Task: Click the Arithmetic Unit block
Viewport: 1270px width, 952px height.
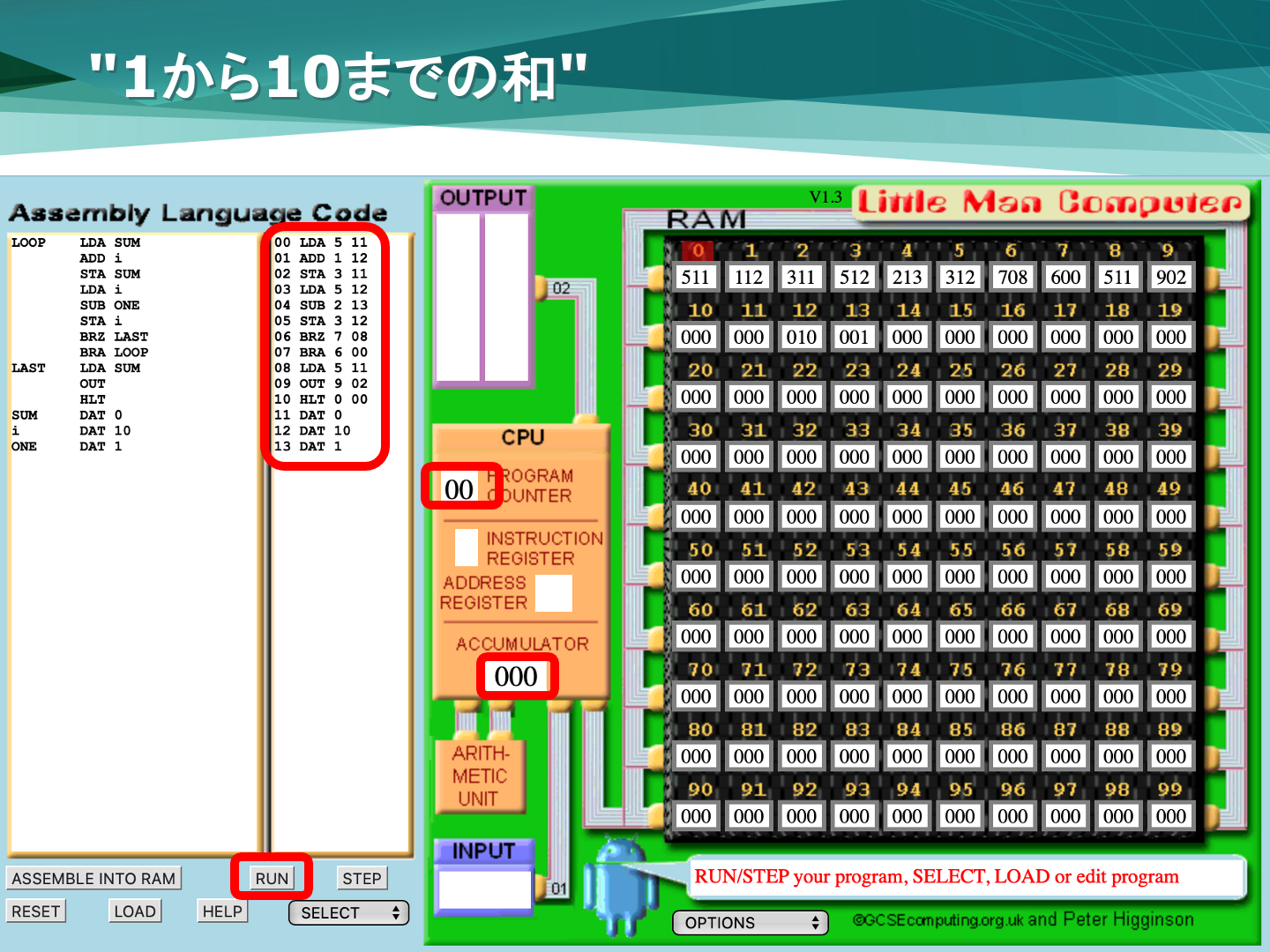Action: point(480,776)
